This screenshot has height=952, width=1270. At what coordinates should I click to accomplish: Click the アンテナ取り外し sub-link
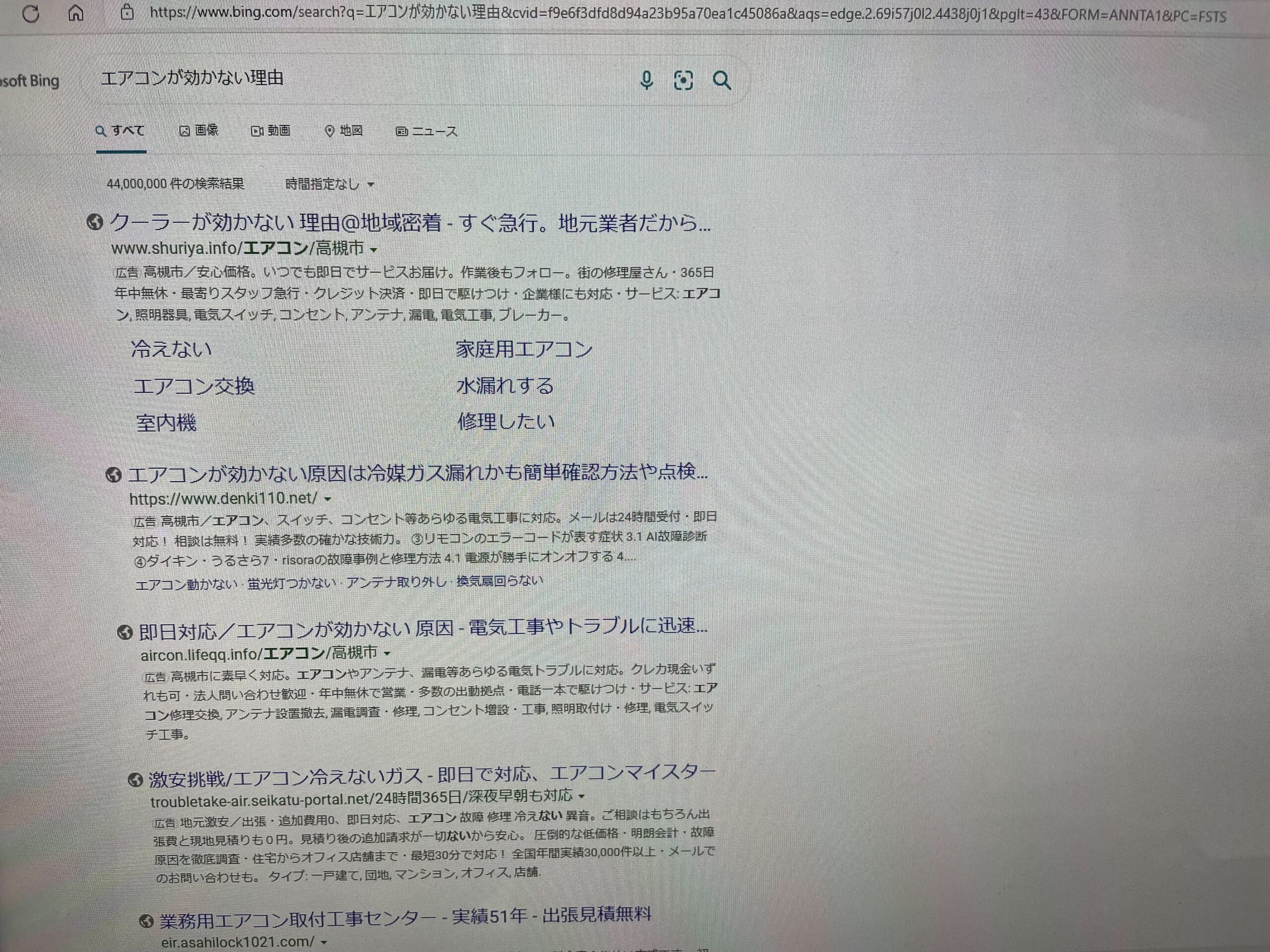[x=396, y=583]
